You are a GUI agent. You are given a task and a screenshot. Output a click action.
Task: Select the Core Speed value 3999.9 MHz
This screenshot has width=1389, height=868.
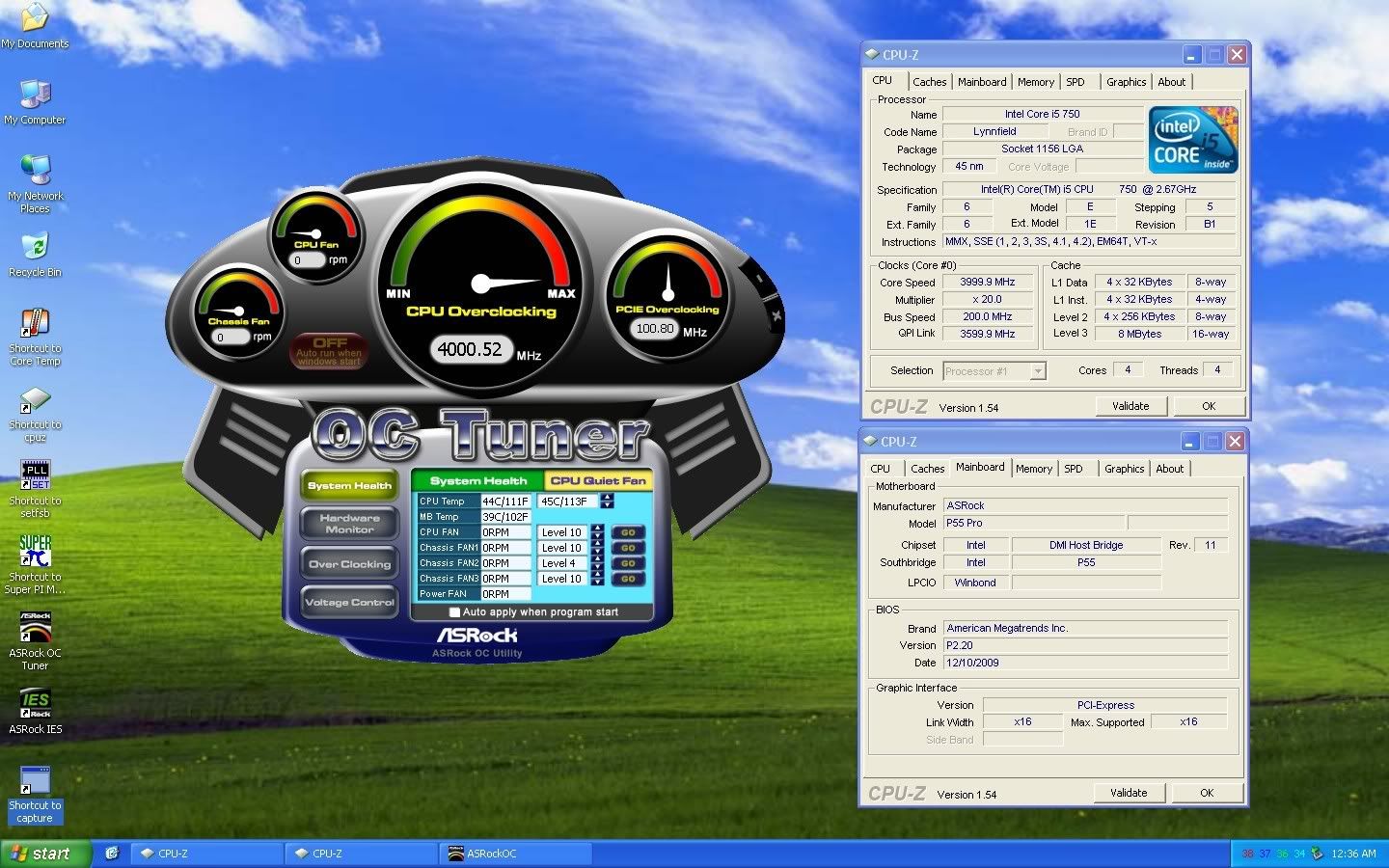(987, 283)
